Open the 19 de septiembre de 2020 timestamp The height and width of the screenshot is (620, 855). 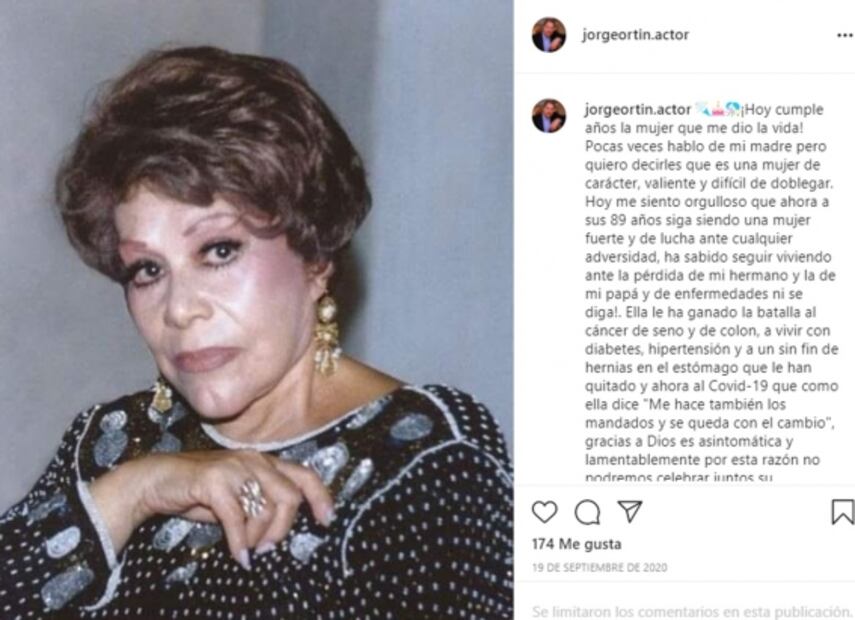tap(599, 568)
